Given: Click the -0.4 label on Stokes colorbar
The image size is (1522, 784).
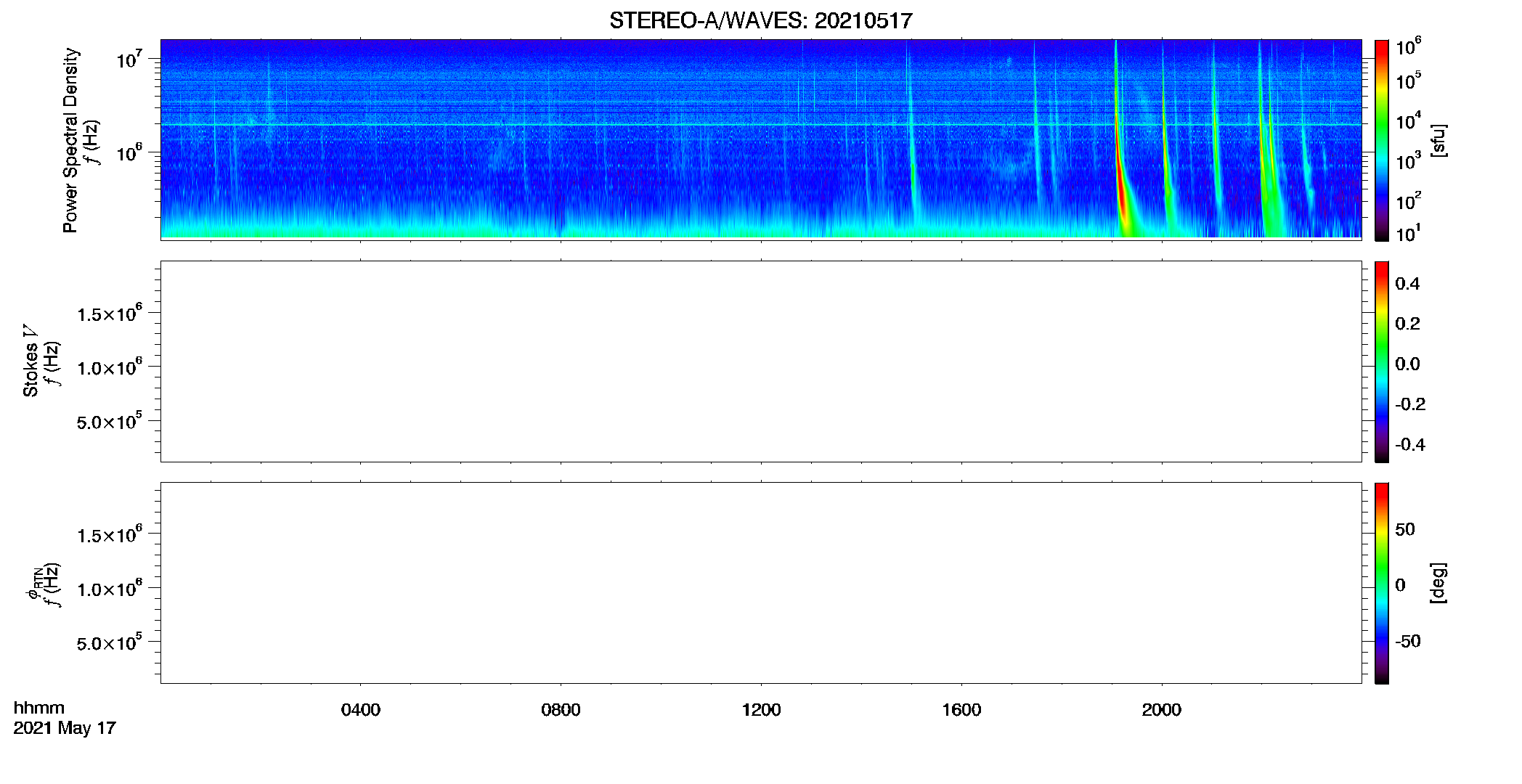Looking at the screenshot, I should 1410,444.
